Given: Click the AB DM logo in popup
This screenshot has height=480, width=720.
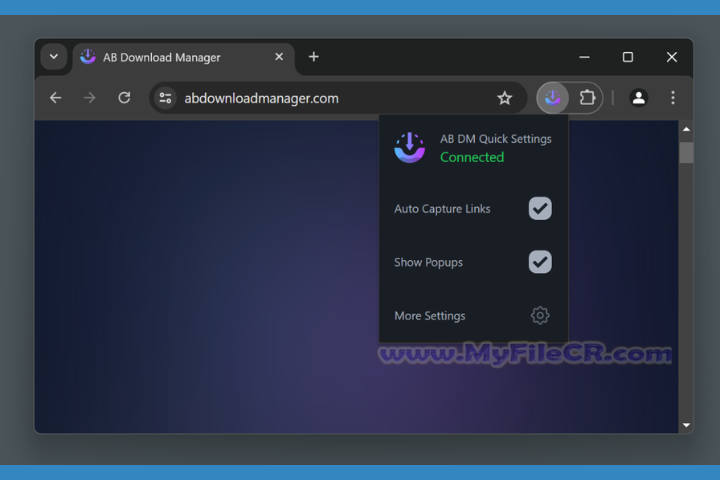Looking at the screenshot, I should tap(410, 147).
